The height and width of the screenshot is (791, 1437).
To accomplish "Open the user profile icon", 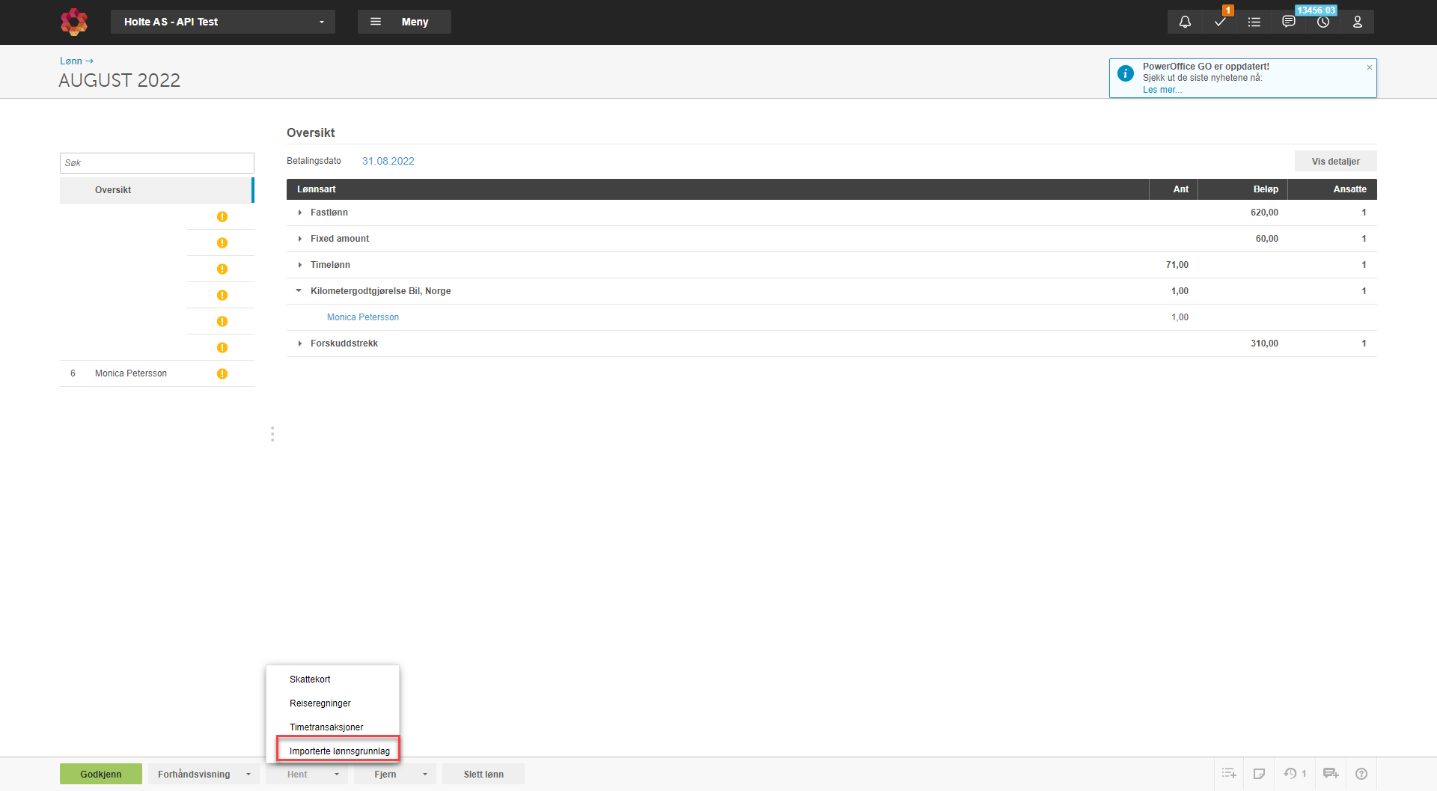I will (1357, 22).
